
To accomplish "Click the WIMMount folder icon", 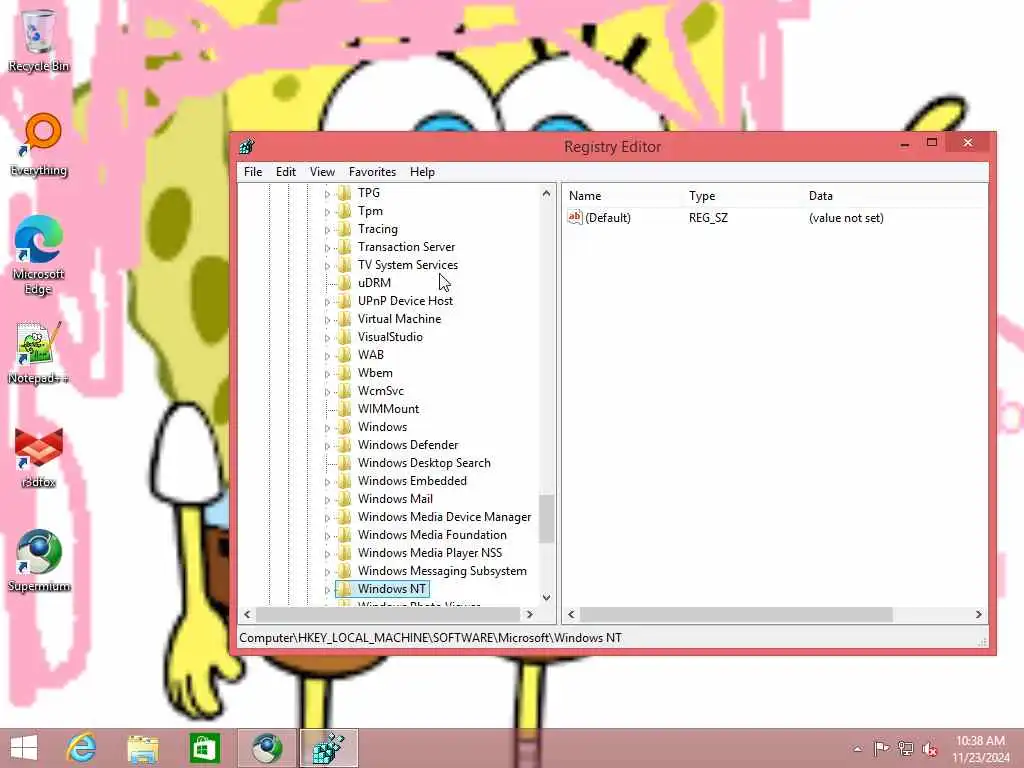I will [344, 409].
